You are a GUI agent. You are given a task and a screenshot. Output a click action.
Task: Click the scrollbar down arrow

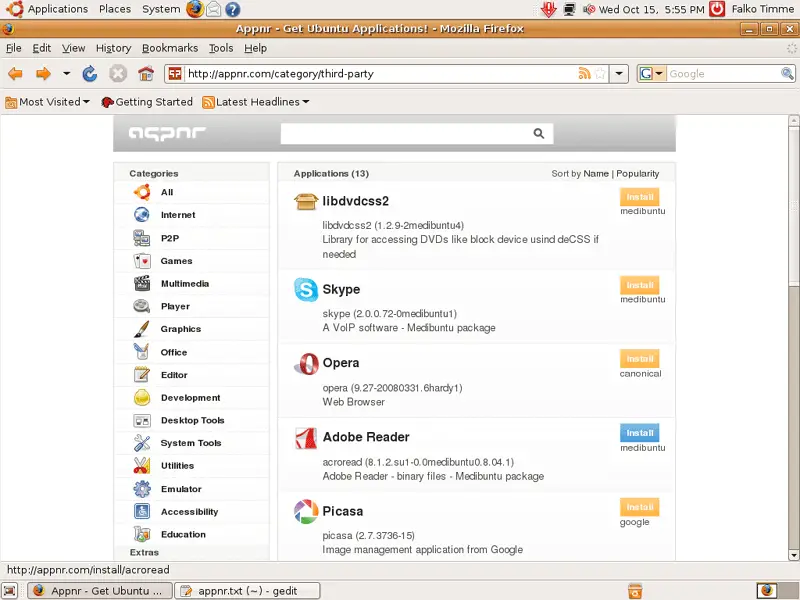[793, 555]
